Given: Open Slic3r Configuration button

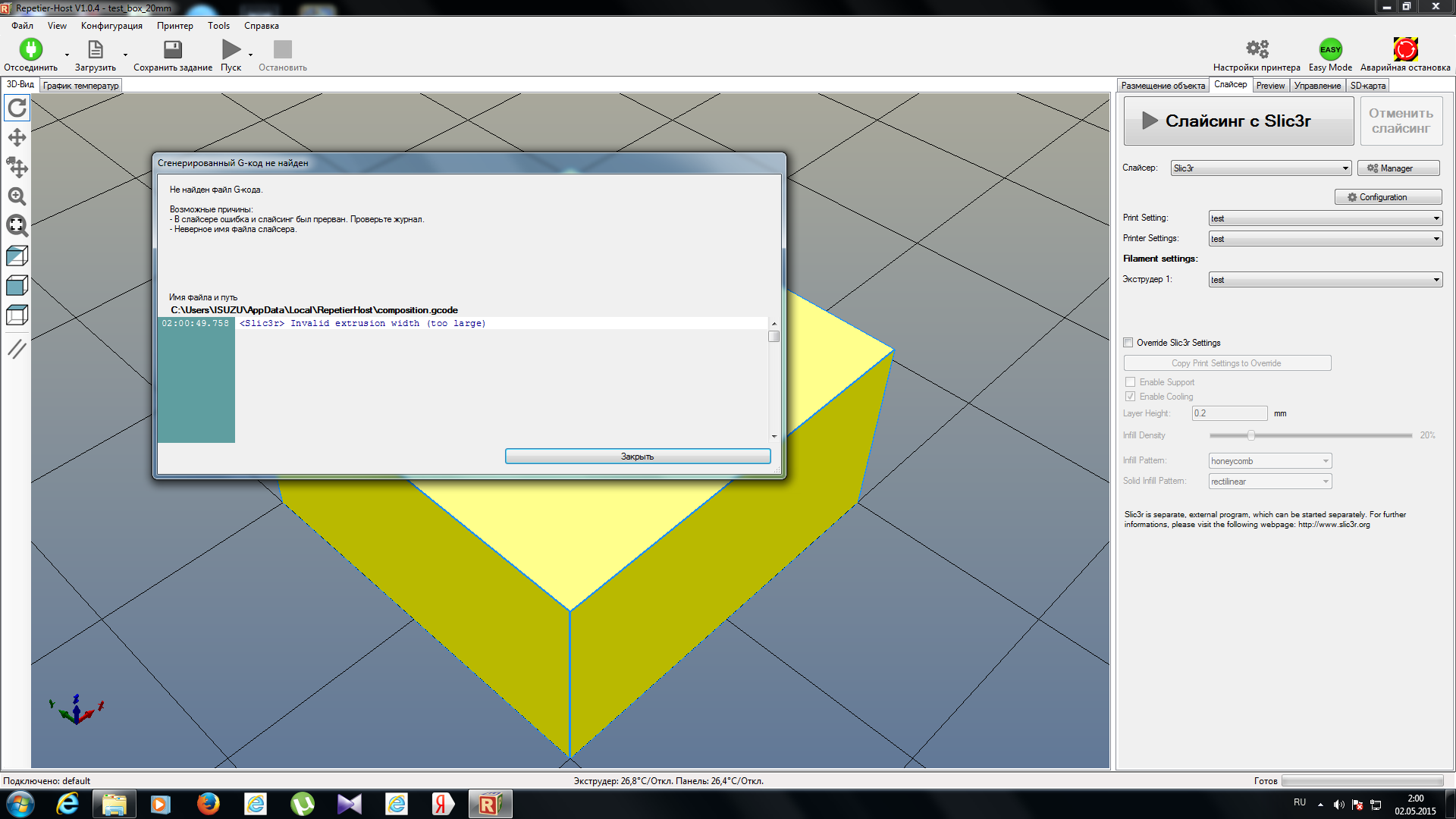Looking at the screenshot, I should (x=1388, y=197).
